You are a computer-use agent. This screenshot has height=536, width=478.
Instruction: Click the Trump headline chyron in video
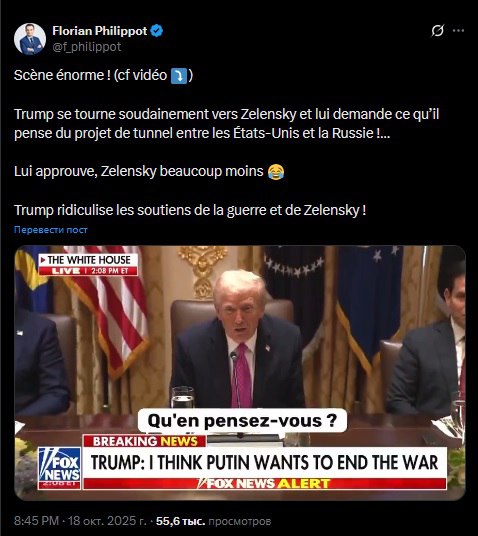pyautogui.click(x=265, y=463)
